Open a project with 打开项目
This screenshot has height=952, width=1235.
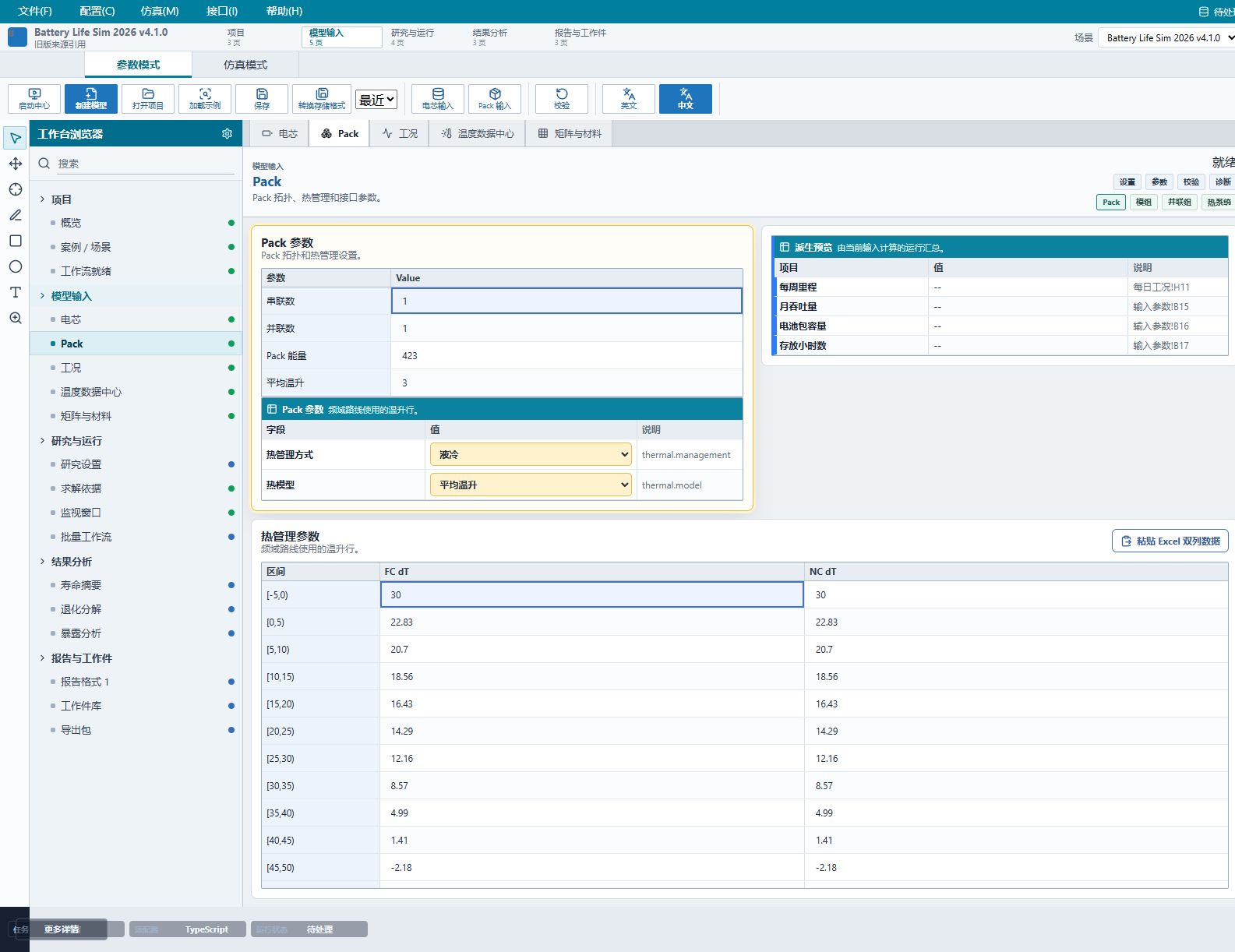coord(148,99)
